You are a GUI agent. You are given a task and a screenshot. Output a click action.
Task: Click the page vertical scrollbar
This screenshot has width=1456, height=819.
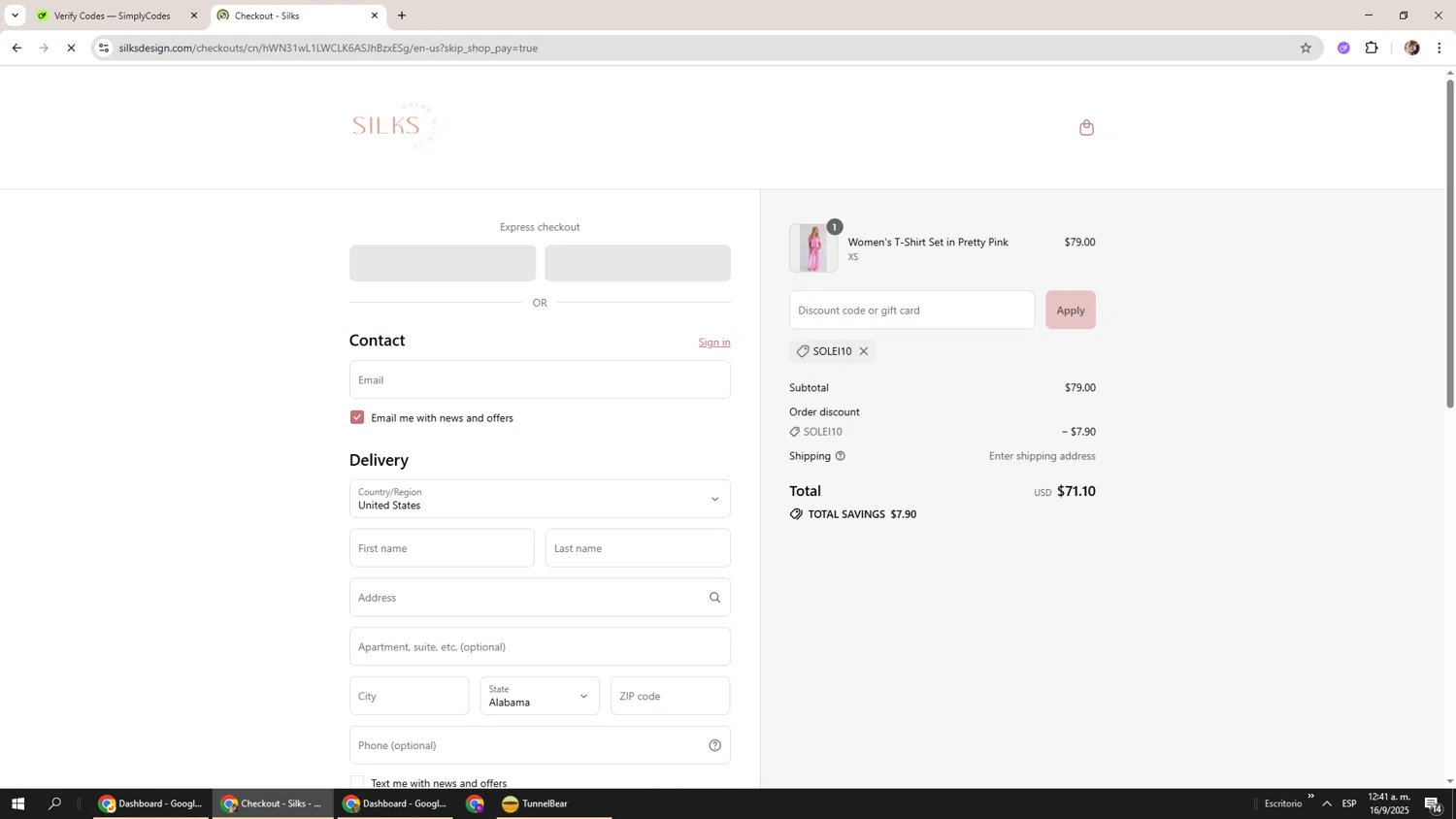pos(1450,243)
